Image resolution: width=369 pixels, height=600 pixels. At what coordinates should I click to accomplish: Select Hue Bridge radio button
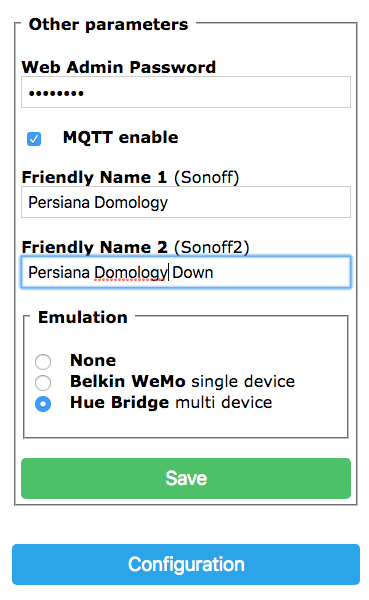(43, 404)
